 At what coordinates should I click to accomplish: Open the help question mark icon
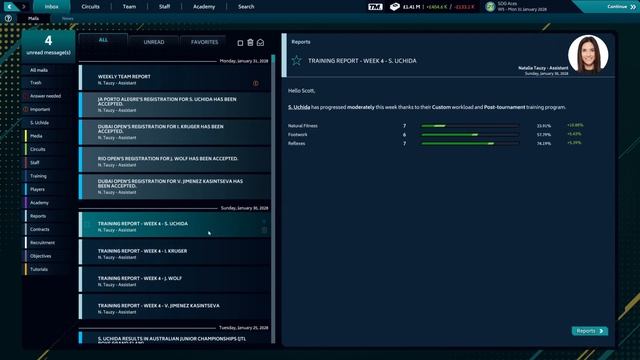coord(8,18)
